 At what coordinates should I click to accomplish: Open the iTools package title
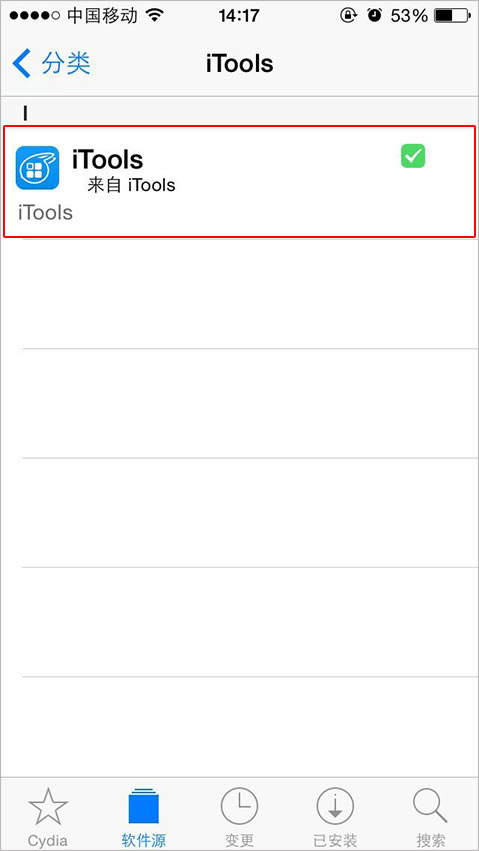click(107, 160)
